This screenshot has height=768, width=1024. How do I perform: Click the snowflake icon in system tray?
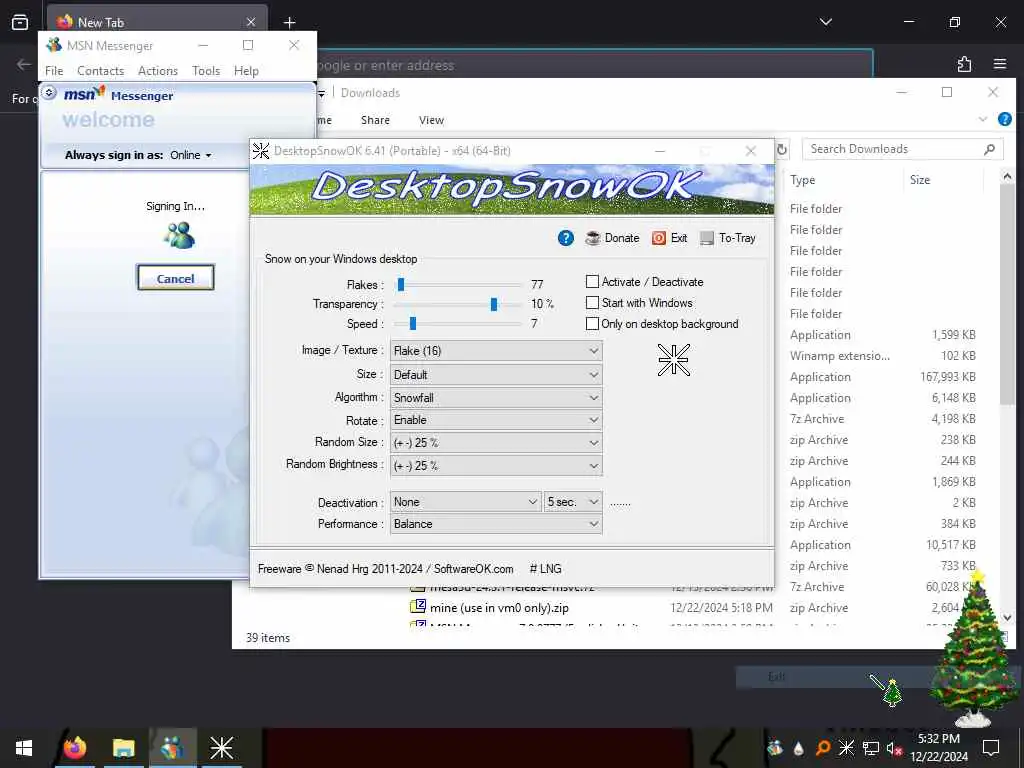tap(846, 748)
